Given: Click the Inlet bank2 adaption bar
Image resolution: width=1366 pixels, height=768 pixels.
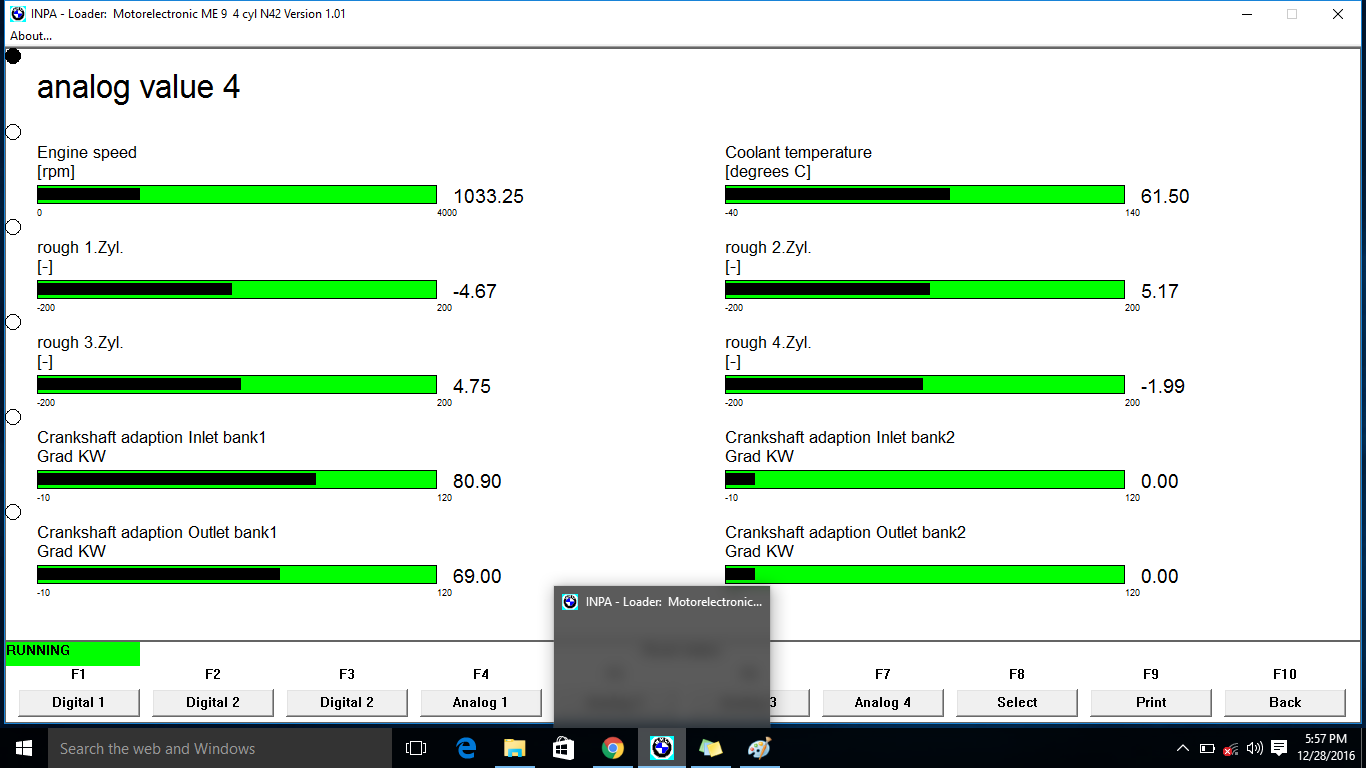Looking at the screenshot, I should pyautogui.click(x=925, y=479).
